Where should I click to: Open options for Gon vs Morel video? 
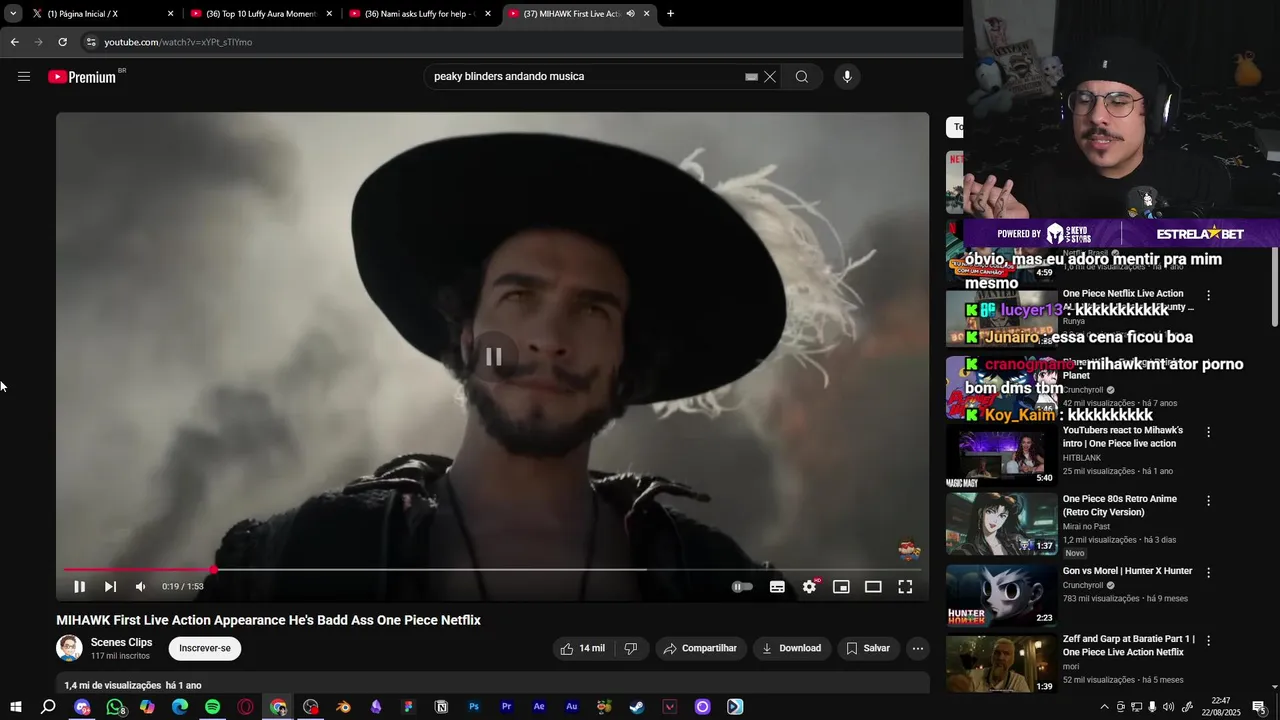tap(1208, 572)
